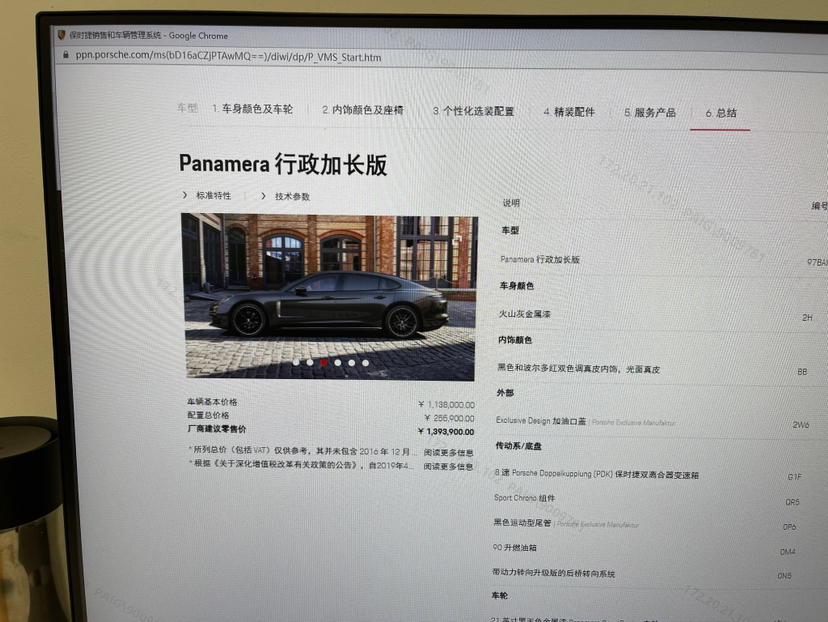Open the 标准特性 link
The image size is (828, 622).
(213, 195)
